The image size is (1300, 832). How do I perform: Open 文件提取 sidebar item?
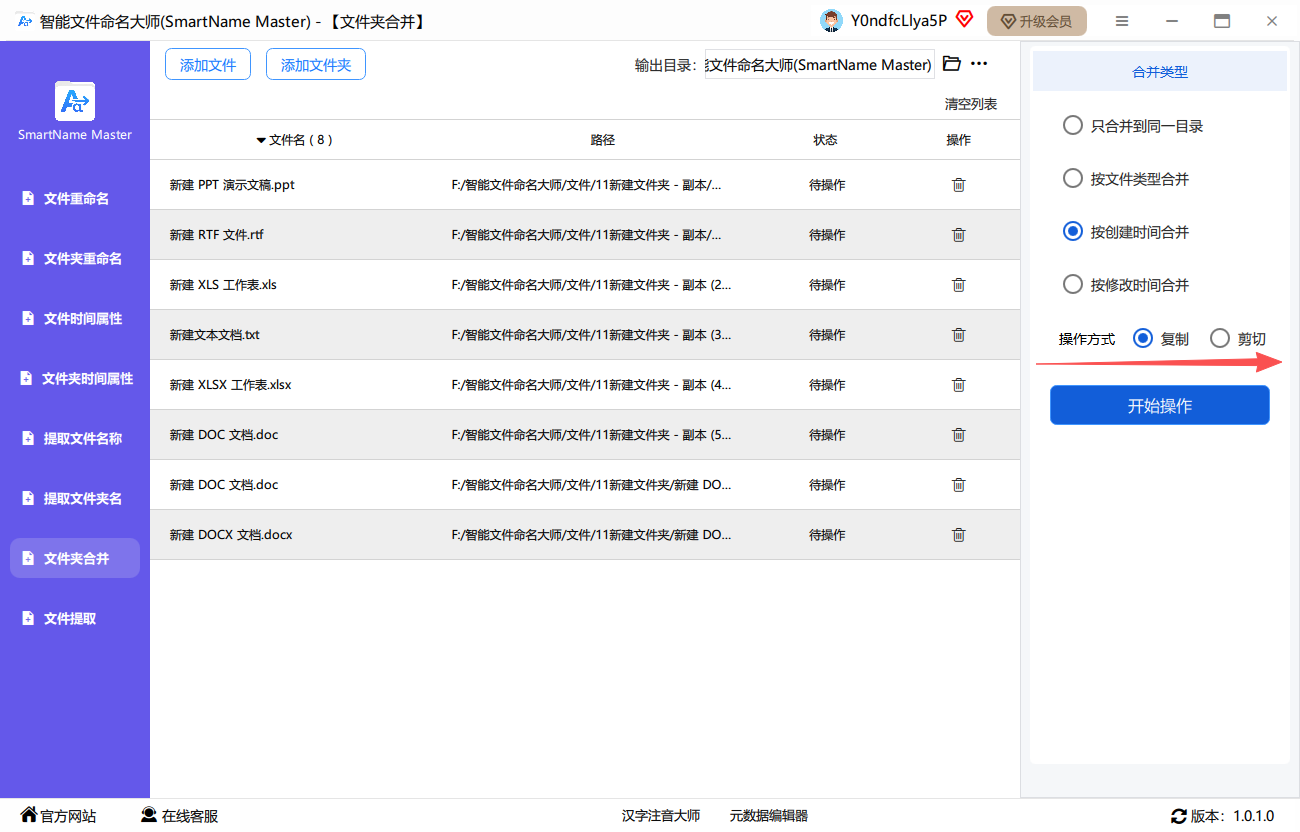pyautogui.click(x=70, y=619)
